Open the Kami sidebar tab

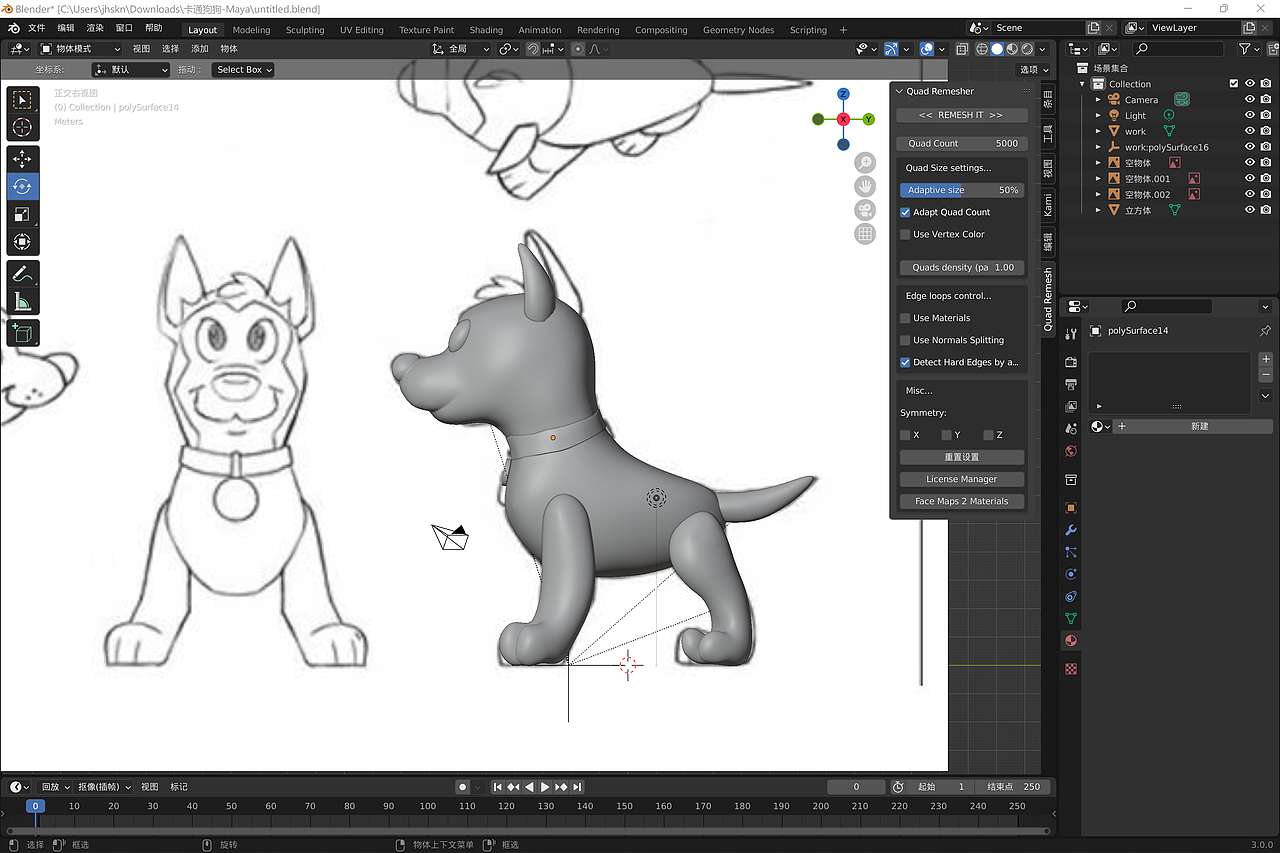coord(1048,205)
